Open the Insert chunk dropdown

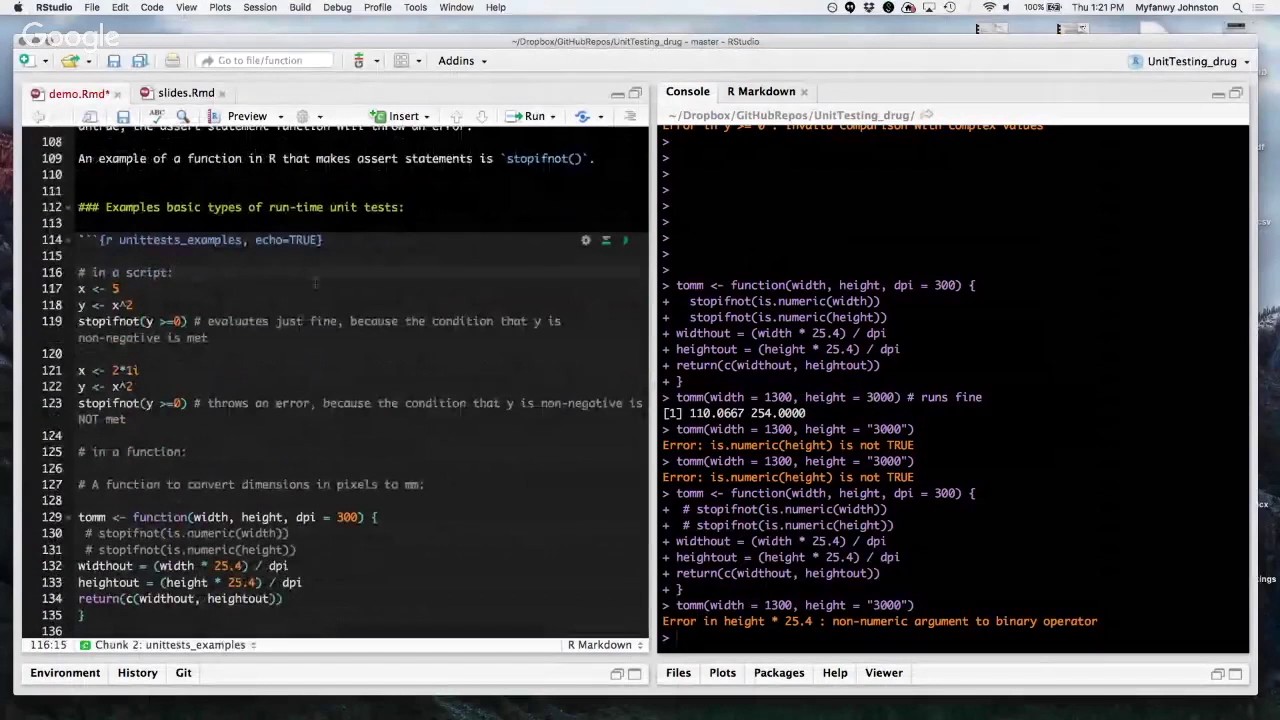click(x=401, y=117)
